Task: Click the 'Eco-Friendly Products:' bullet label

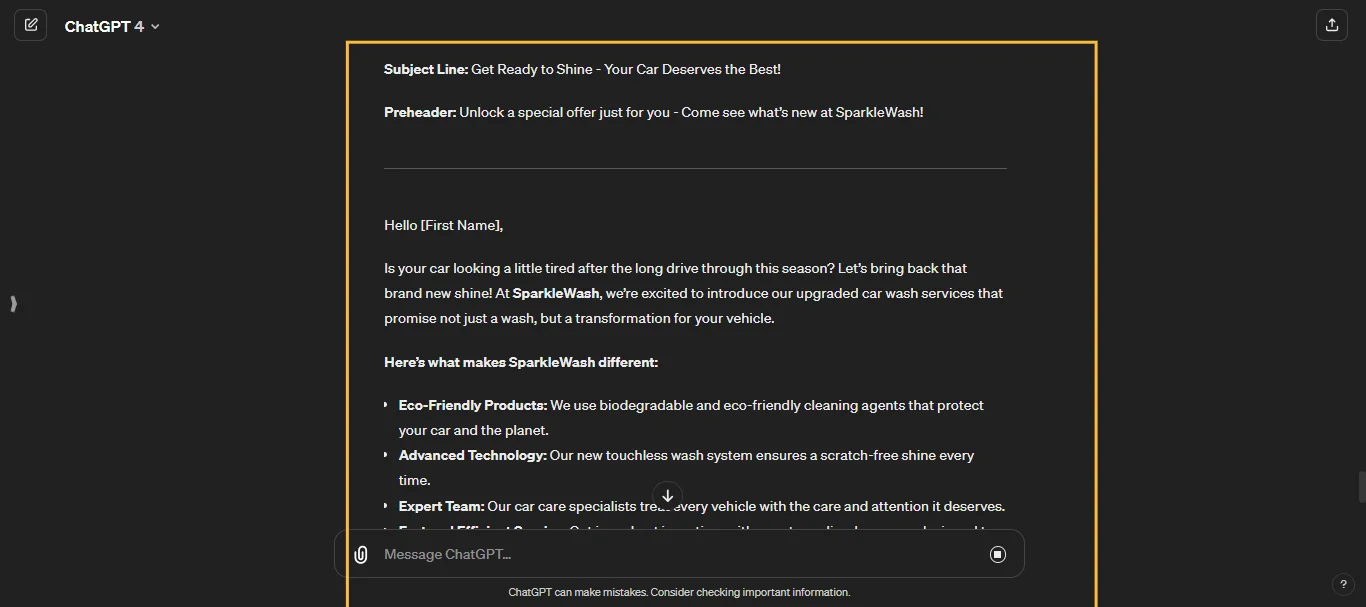Action: click(473, 405)
